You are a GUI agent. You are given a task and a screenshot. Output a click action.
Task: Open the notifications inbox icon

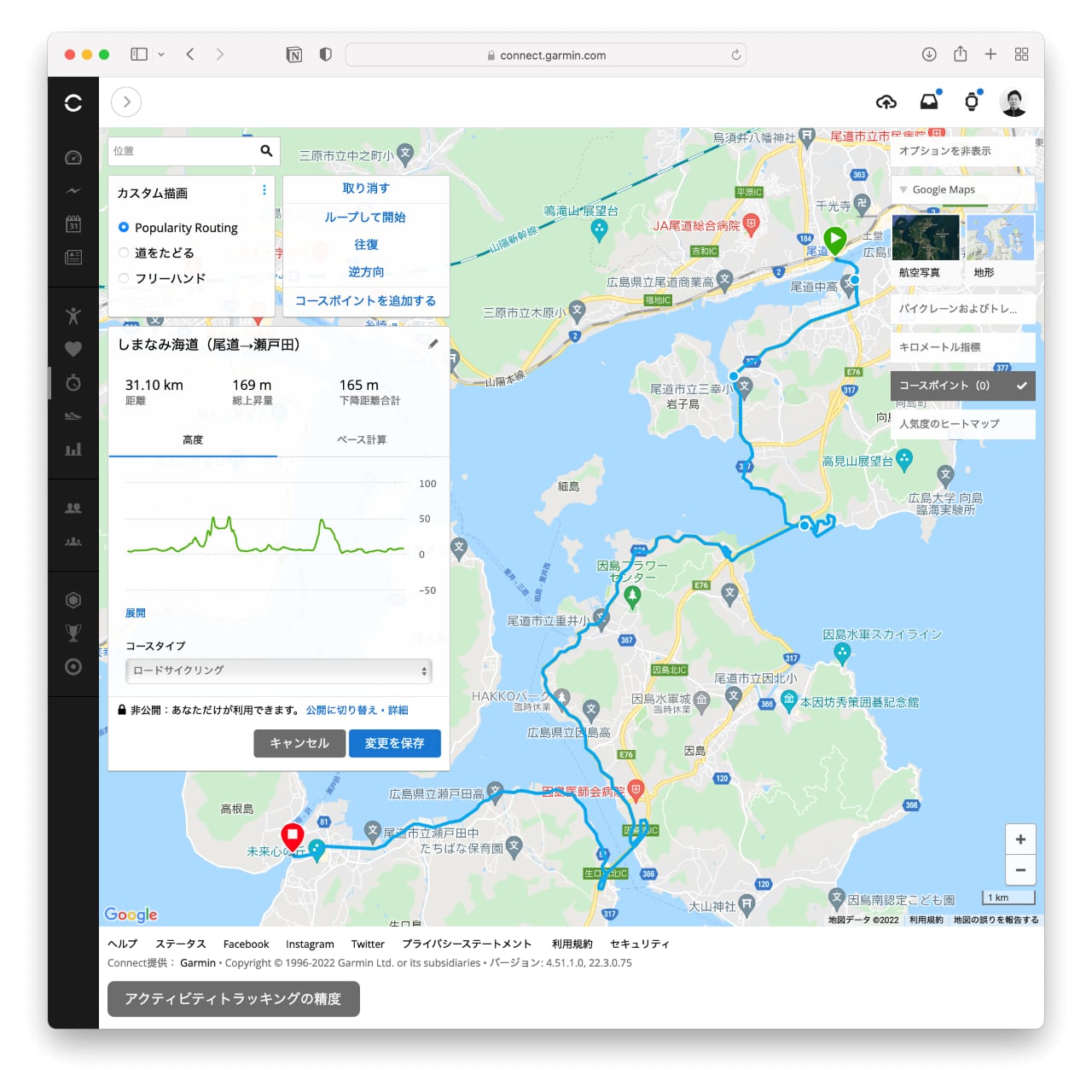point(929,102)
